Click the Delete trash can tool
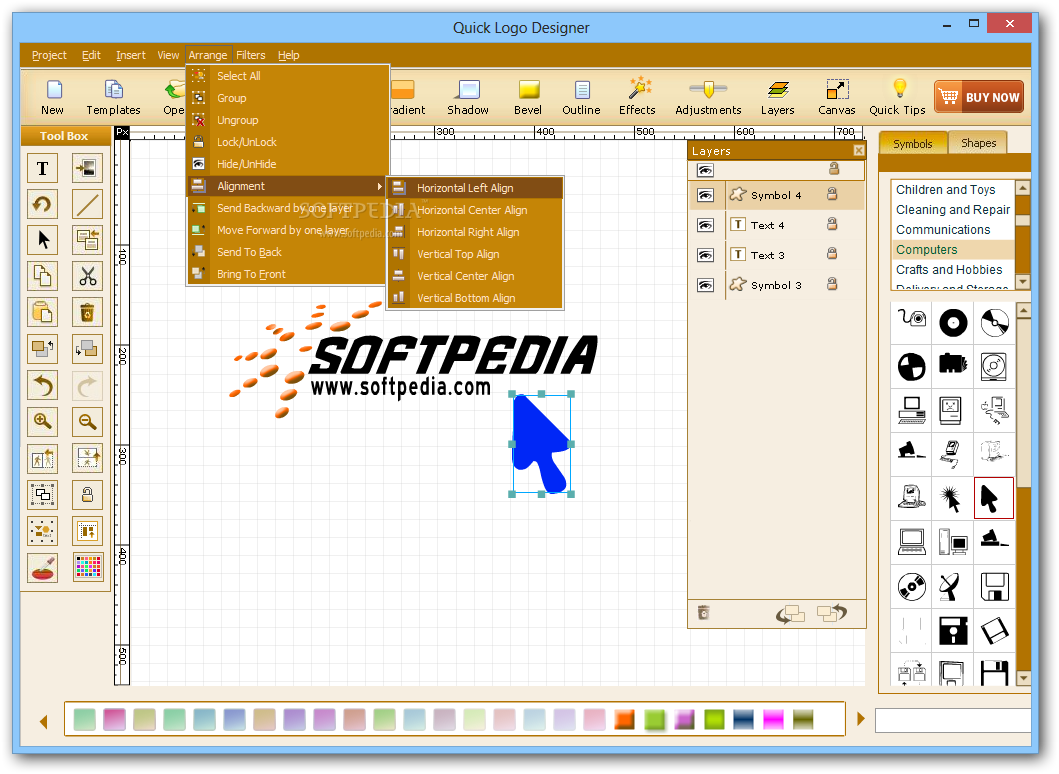The width and height of the screenshot is (1059, 774). (88, 313)
